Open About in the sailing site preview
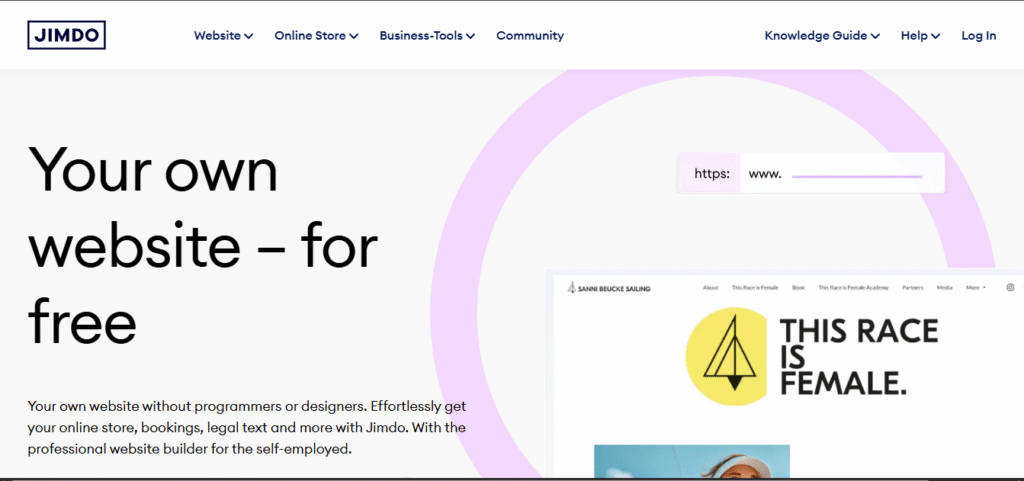The image size is (1024, 481). coord(711,288)
